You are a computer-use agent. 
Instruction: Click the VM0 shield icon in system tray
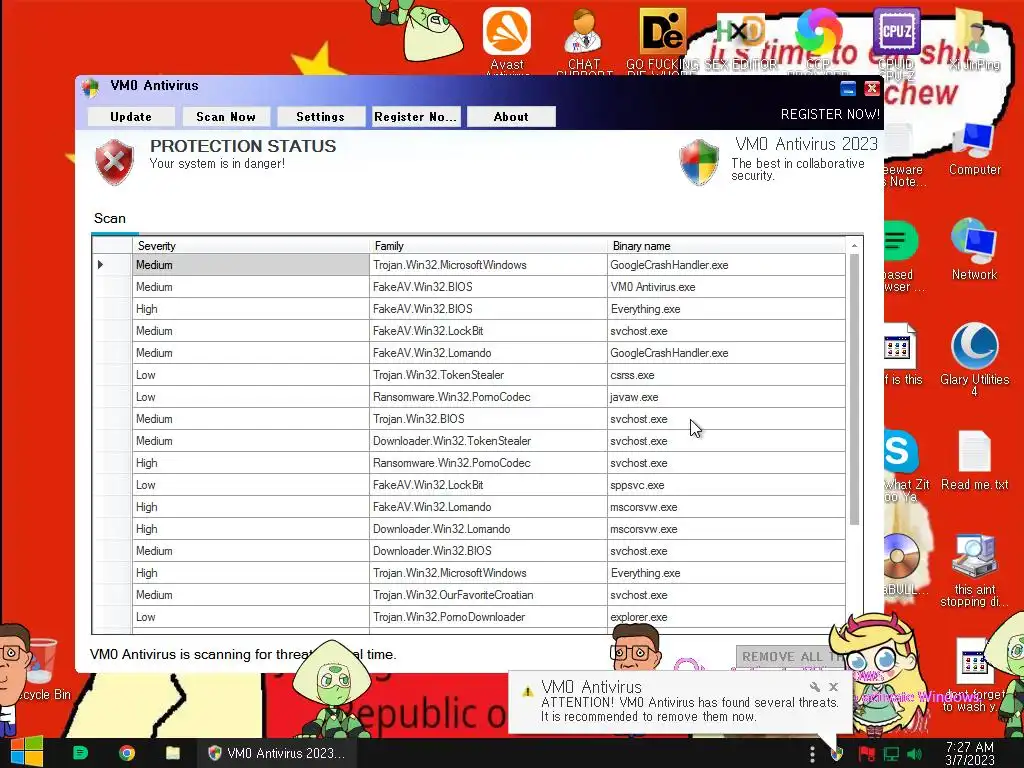(837, 754)
